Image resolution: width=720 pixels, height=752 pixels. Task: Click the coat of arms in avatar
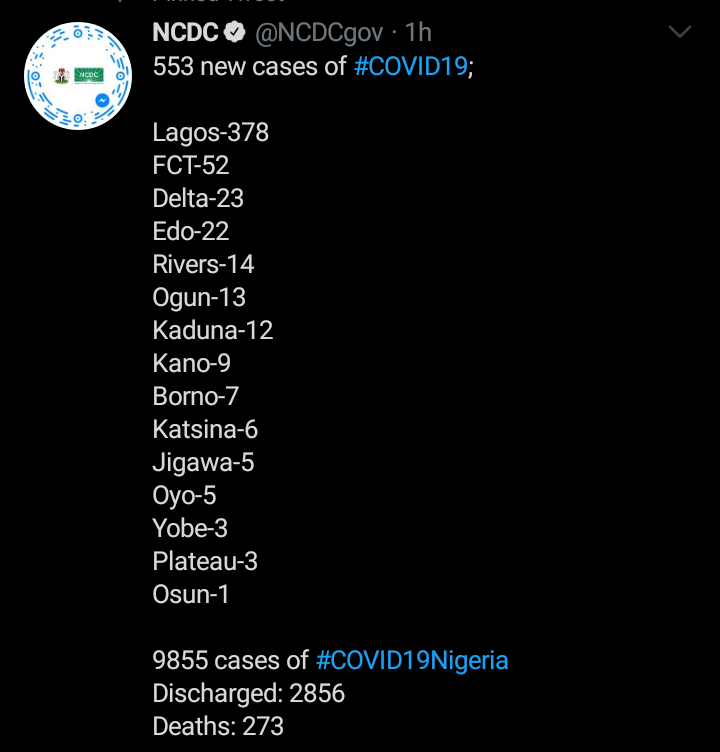pyautogui.click(x=60, y=75)
